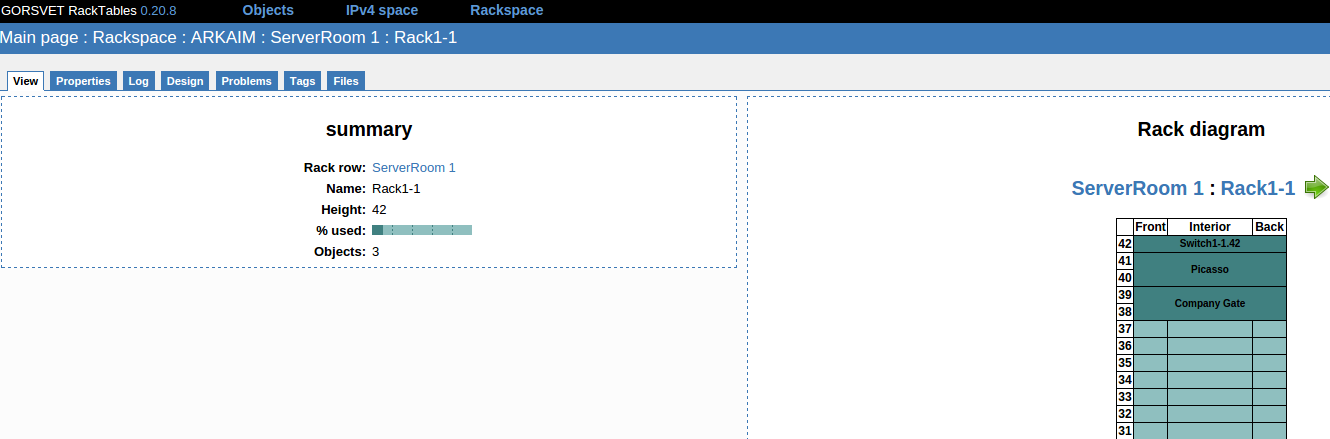Open Company Gate object in rack

[x=1210, y=303]
